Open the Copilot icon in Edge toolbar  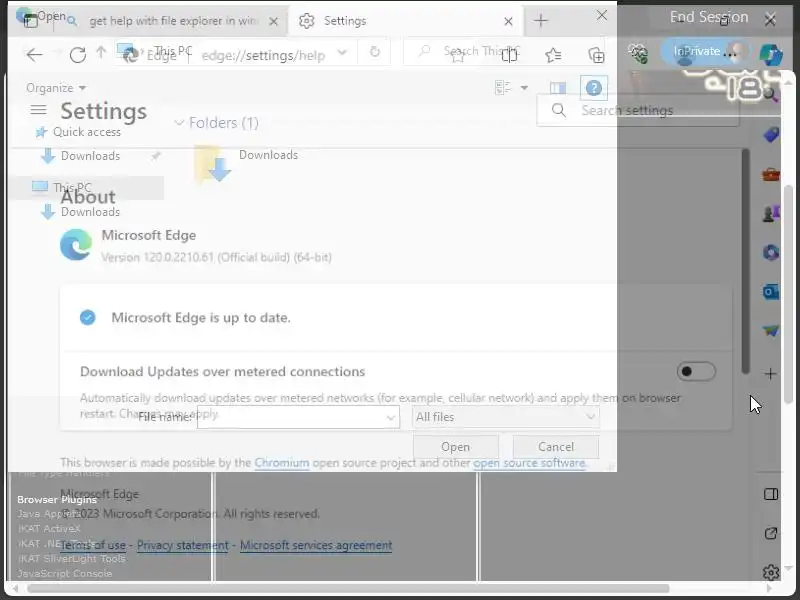point(770,54)
